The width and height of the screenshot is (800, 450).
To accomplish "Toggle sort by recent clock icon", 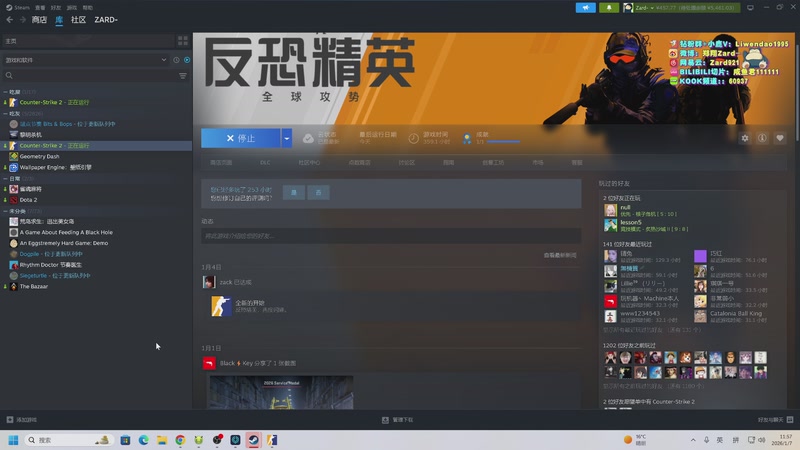I will (176, 60).
